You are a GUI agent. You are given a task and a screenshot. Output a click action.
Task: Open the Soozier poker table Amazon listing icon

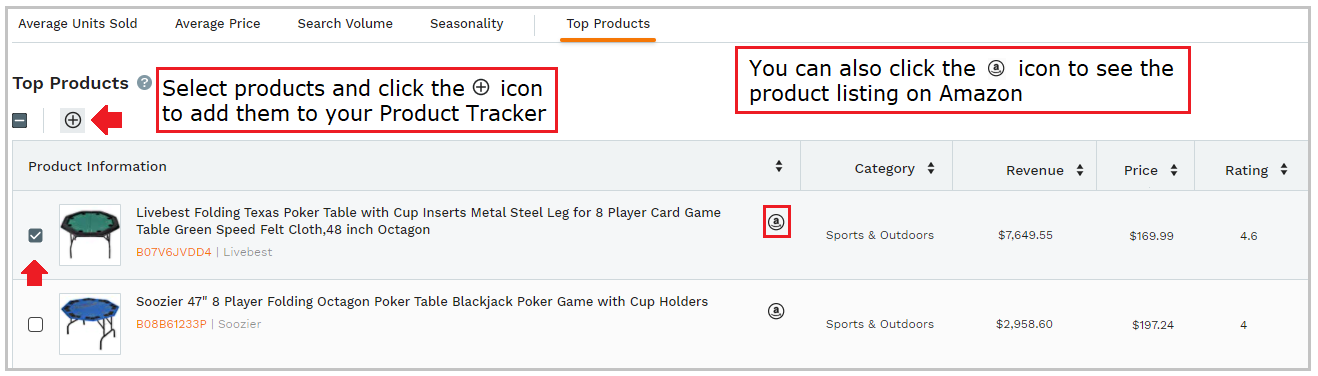click(776, 311)
